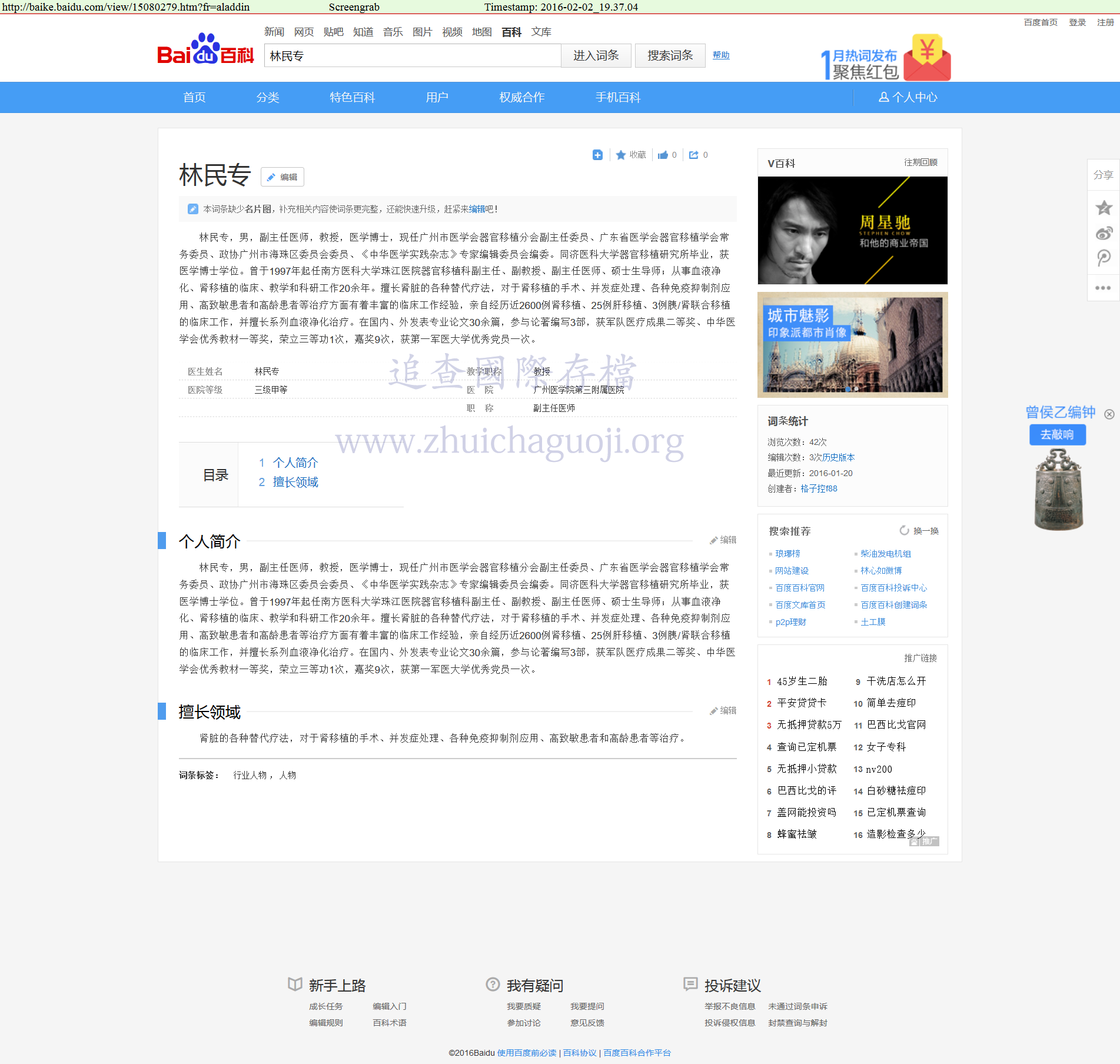The image size is (1120, 1064).
Task: Edit the 个人简介 section via pencil link
Action: tap(723, 540)
